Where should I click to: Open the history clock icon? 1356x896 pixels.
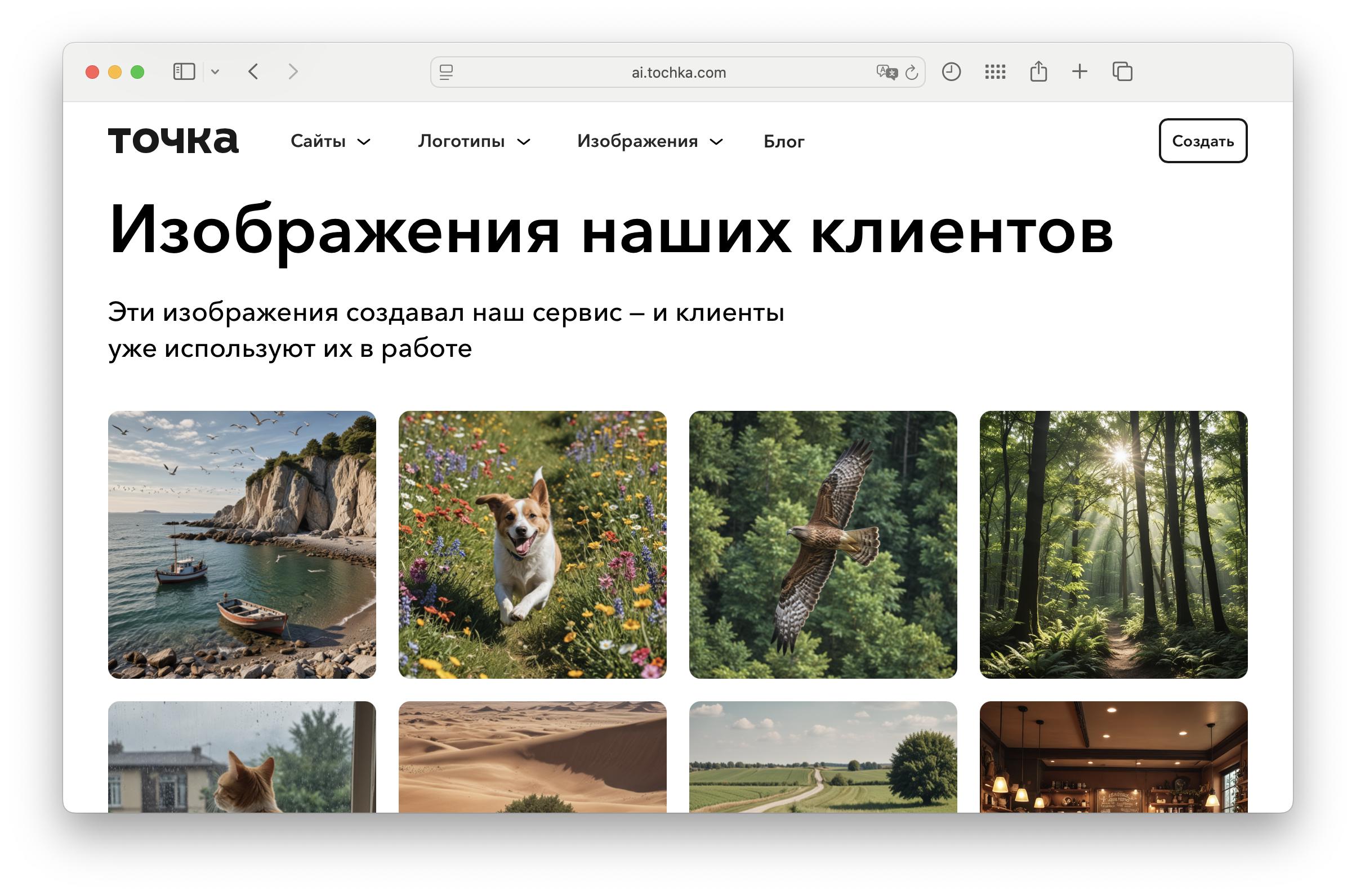[951, 72]
